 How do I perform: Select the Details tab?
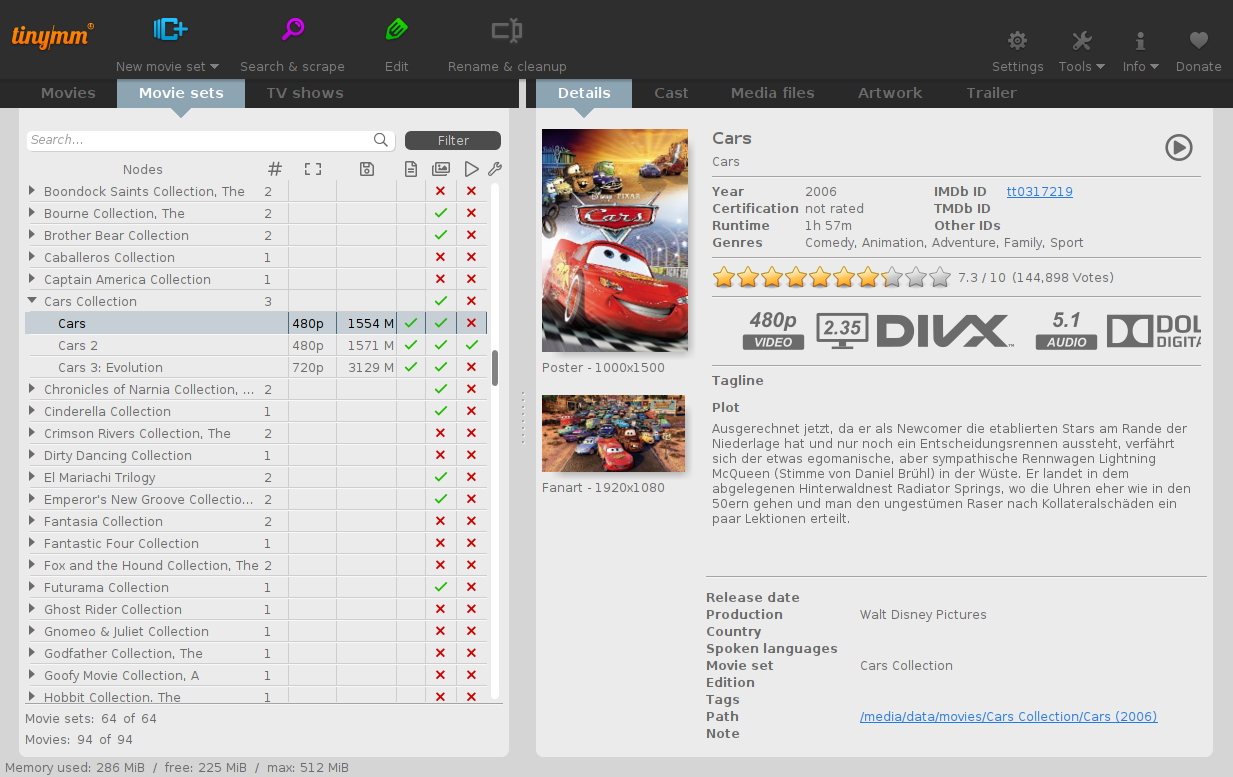click(584, 93)
